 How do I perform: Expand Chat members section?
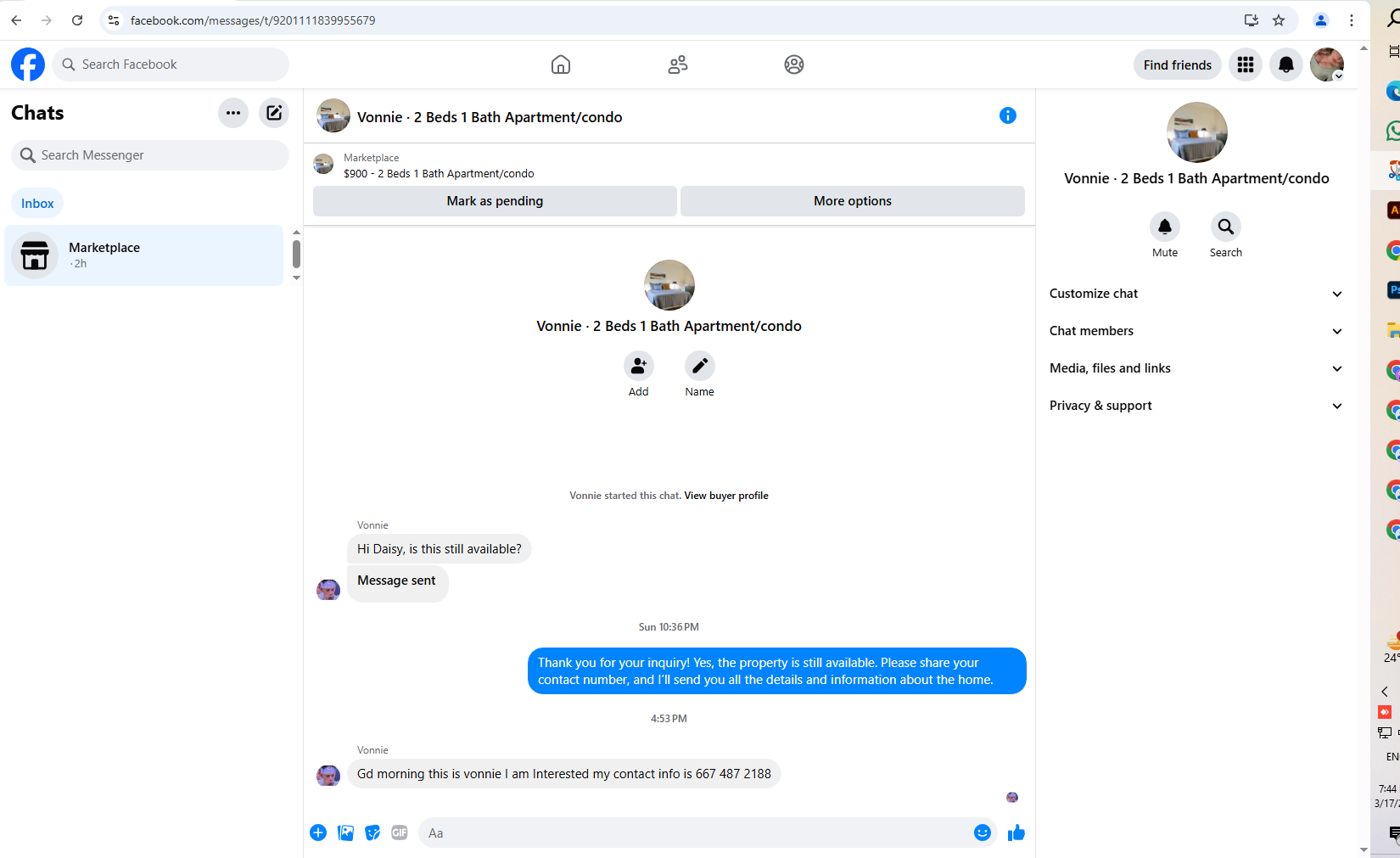coord(1196,331)
